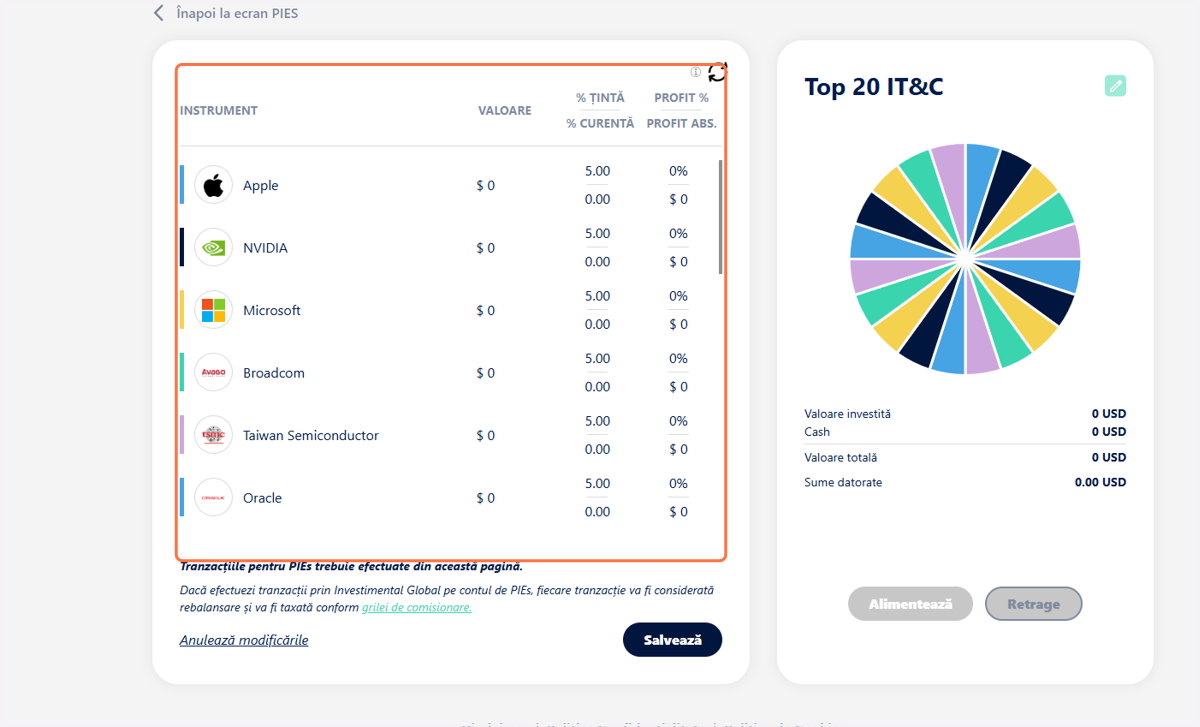Click the PROFIT % column header
Image resolution: width=1200 pixels, height=727 pixels.
(681, 98)
